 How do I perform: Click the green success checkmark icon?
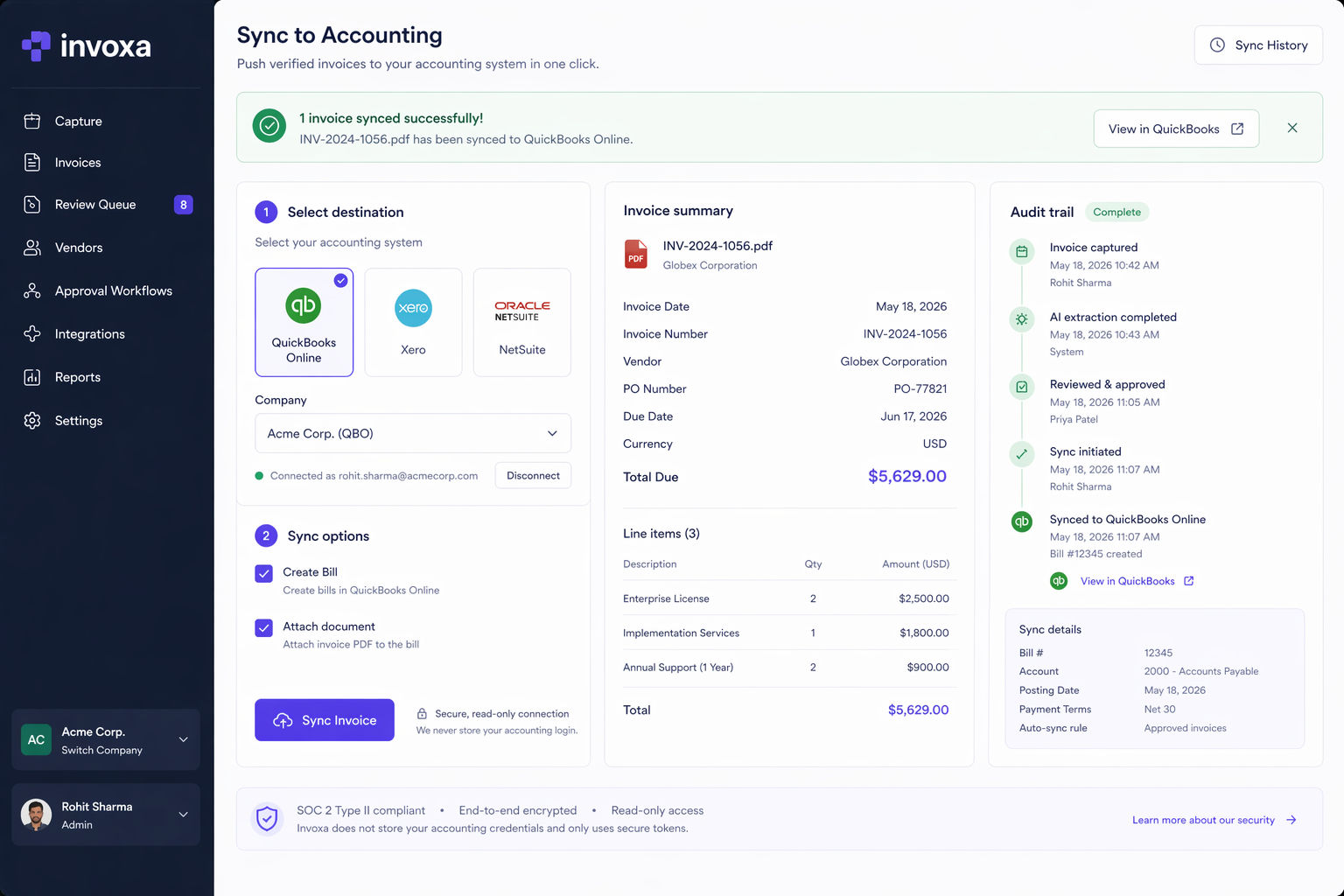[269, 126]
